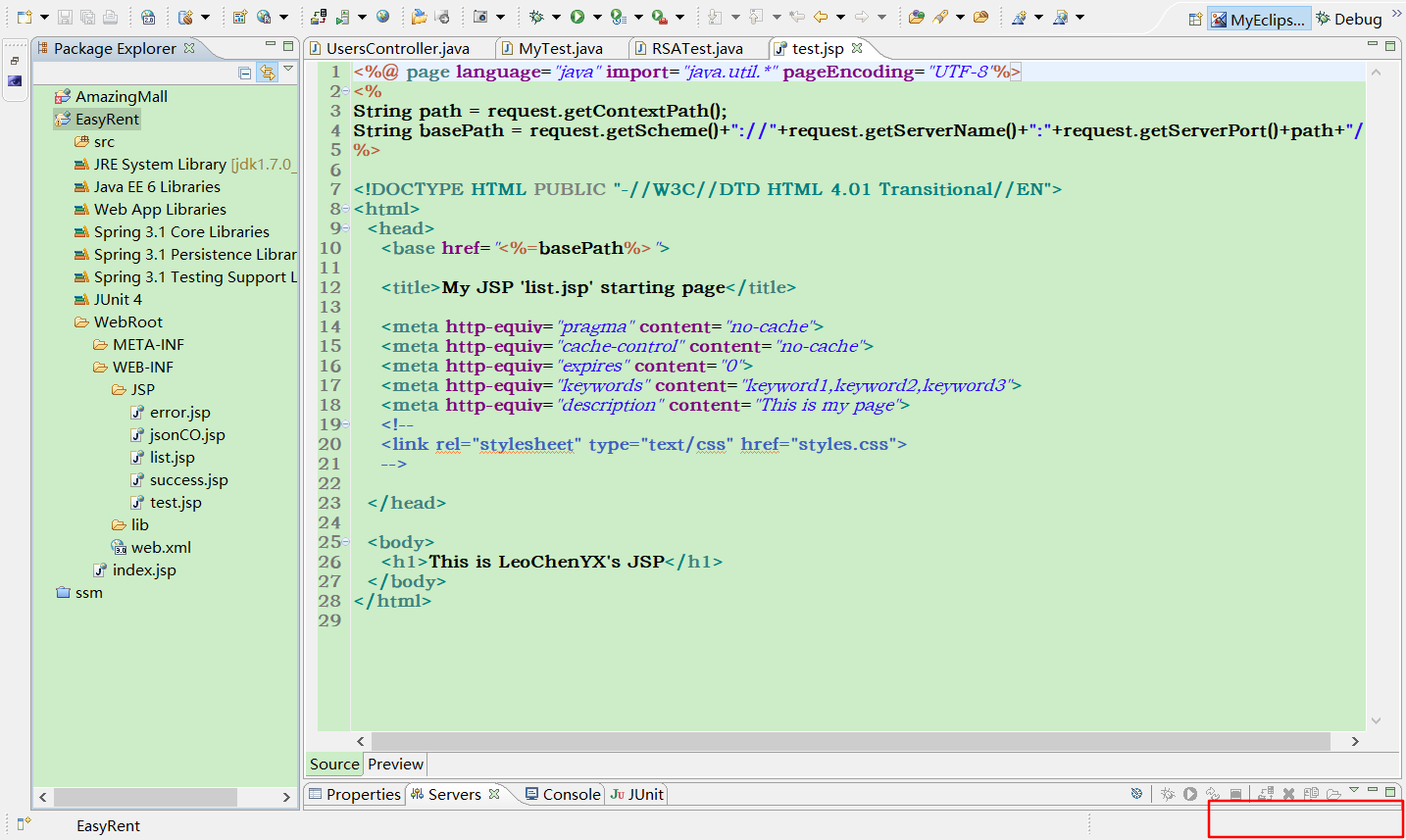This screenshot has height=840, width=1406.
Task: Open the MyEclipse web browser icon
Action: point(382,17)
